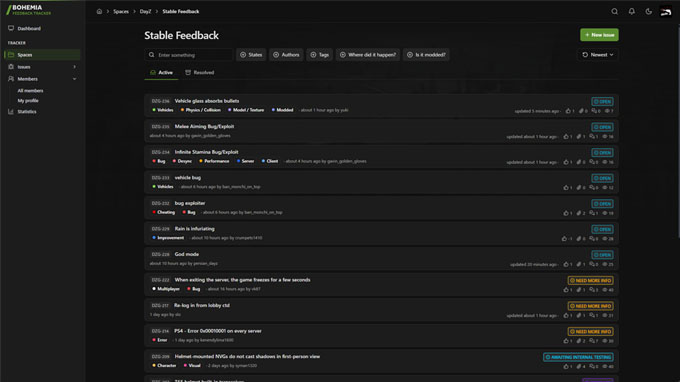Open issue 'vehicle bug'
680x382 pixels.
point(188,178)
